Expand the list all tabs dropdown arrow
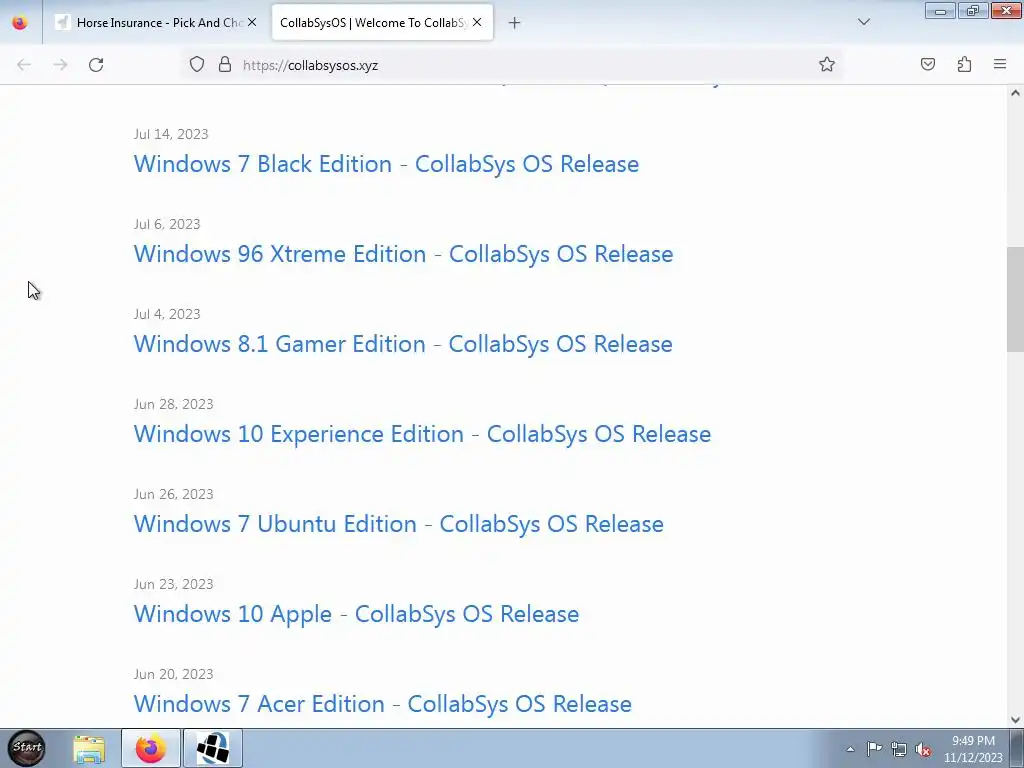 point(864,22)
